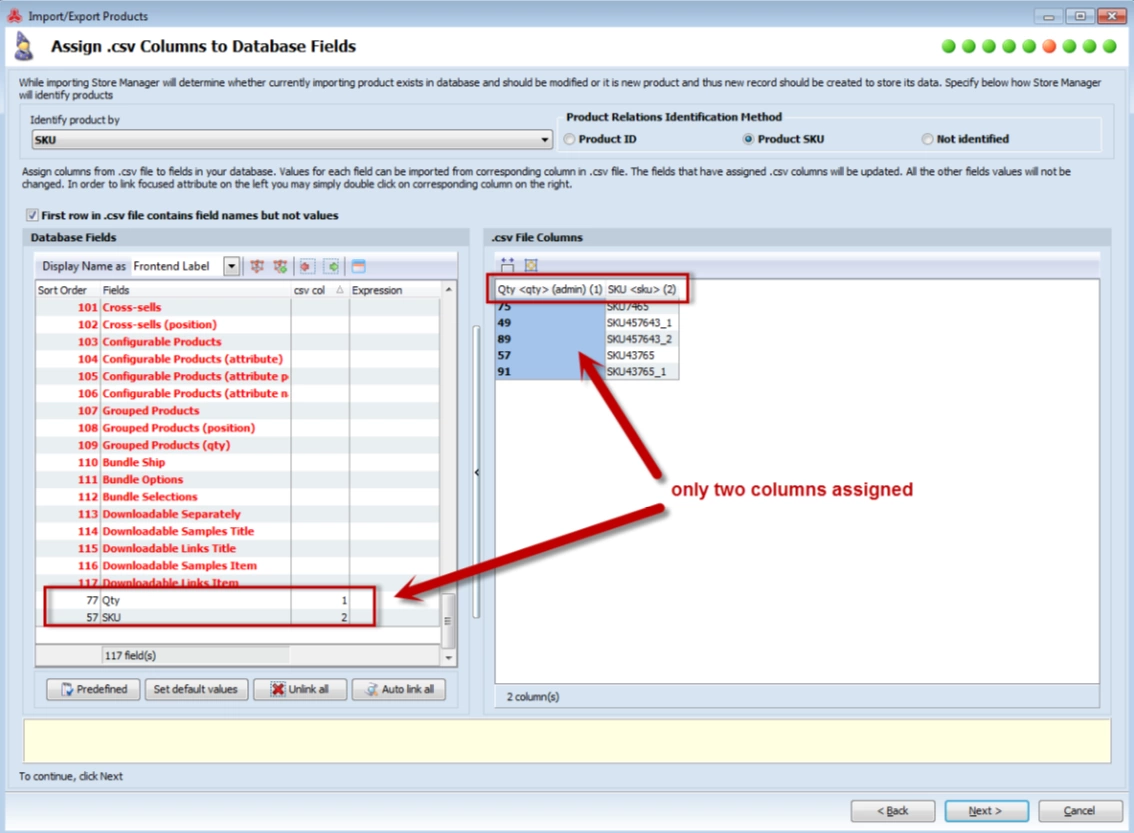Click csv quantity cell 49

[x=550, y=322]
